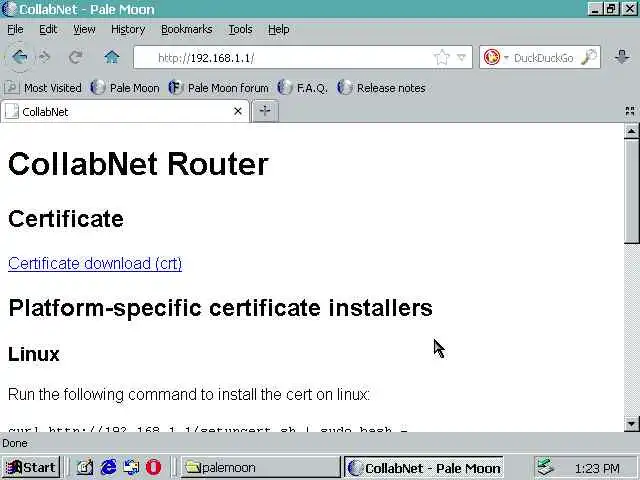Click the search magnifier icon
Screen dimensions: 640x480
tap(589, 57)
